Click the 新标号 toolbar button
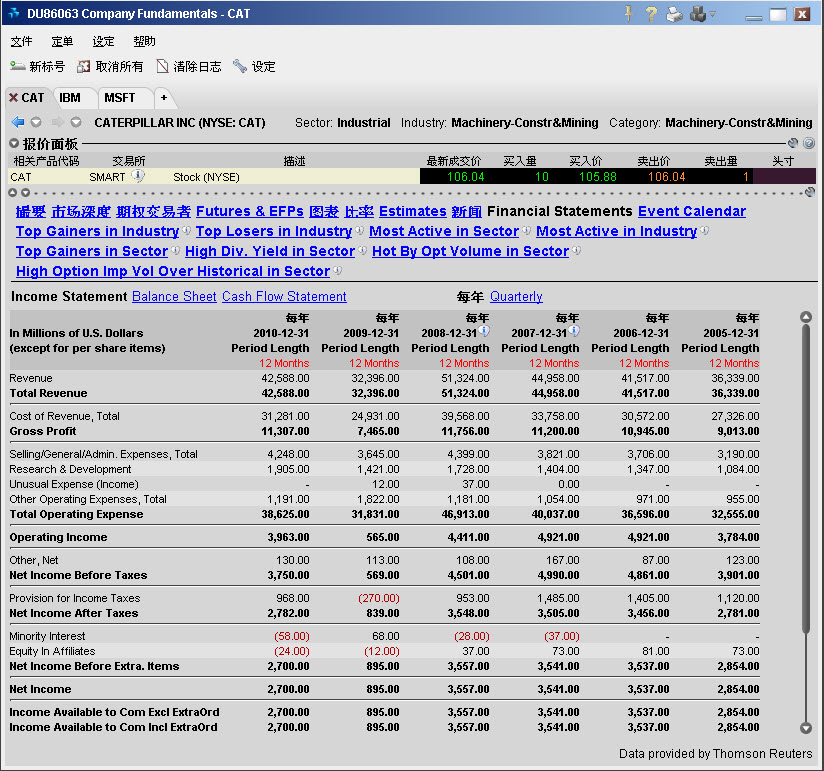The image size is (824, 771). click(x=38, y=67)
